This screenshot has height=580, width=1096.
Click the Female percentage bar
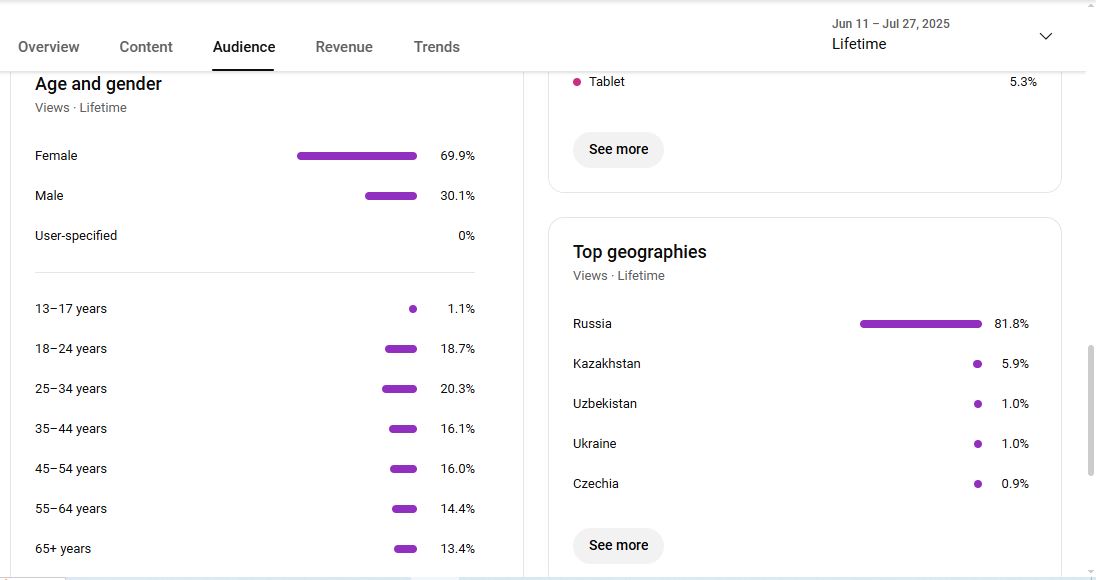pos(356,156)
